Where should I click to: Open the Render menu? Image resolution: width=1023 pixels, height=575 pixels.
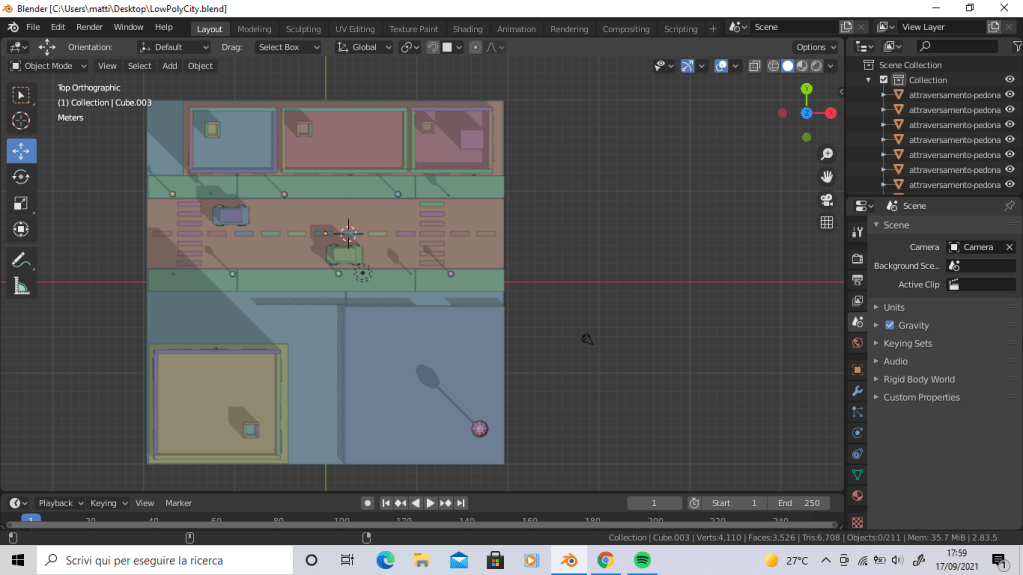coord(89,27)
